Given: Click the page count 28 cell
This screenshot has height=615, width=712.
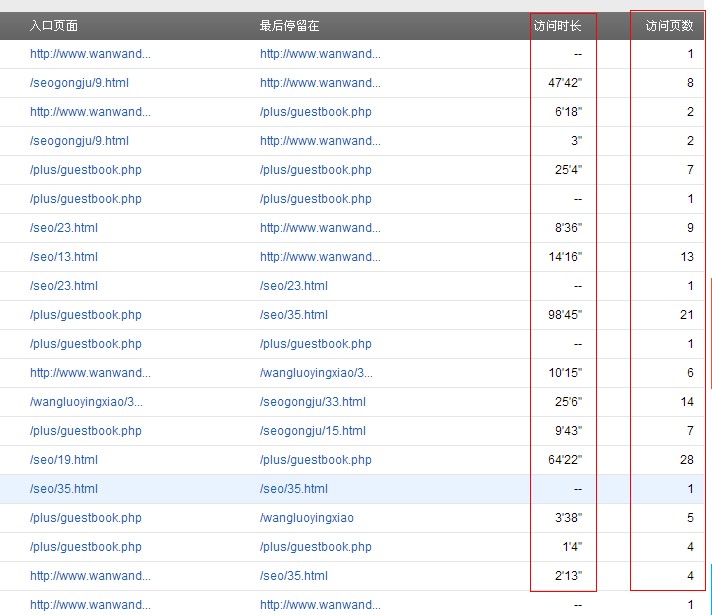Looking at the screenshot, I should pos(686,460).
